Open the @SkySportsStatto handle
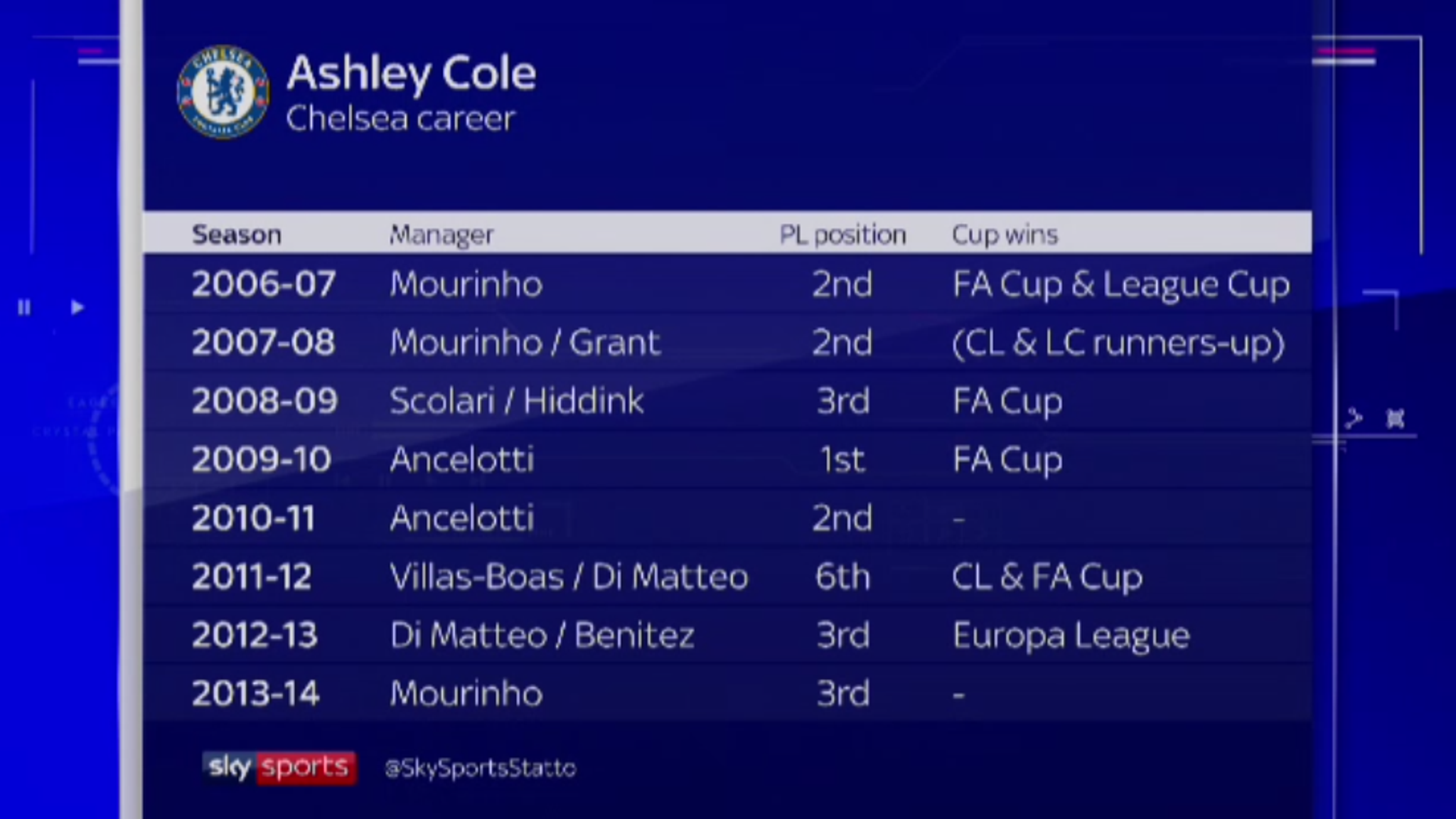The height and width of the screenshot is (819, 1456). [x=481, y=769]
